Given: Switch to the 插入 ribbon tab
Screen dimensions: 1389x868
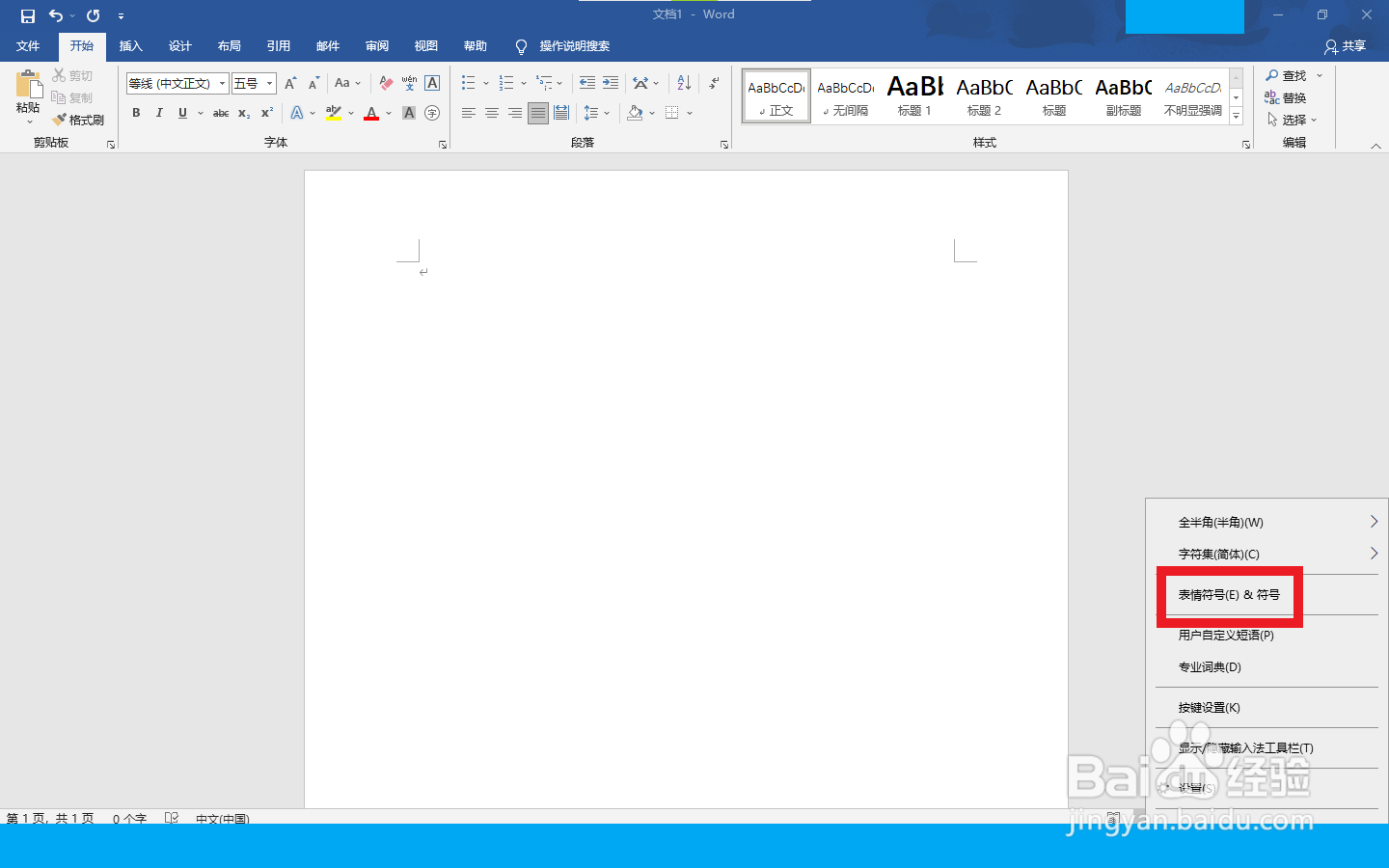Looking at the screenshot, I should (131, 46).
